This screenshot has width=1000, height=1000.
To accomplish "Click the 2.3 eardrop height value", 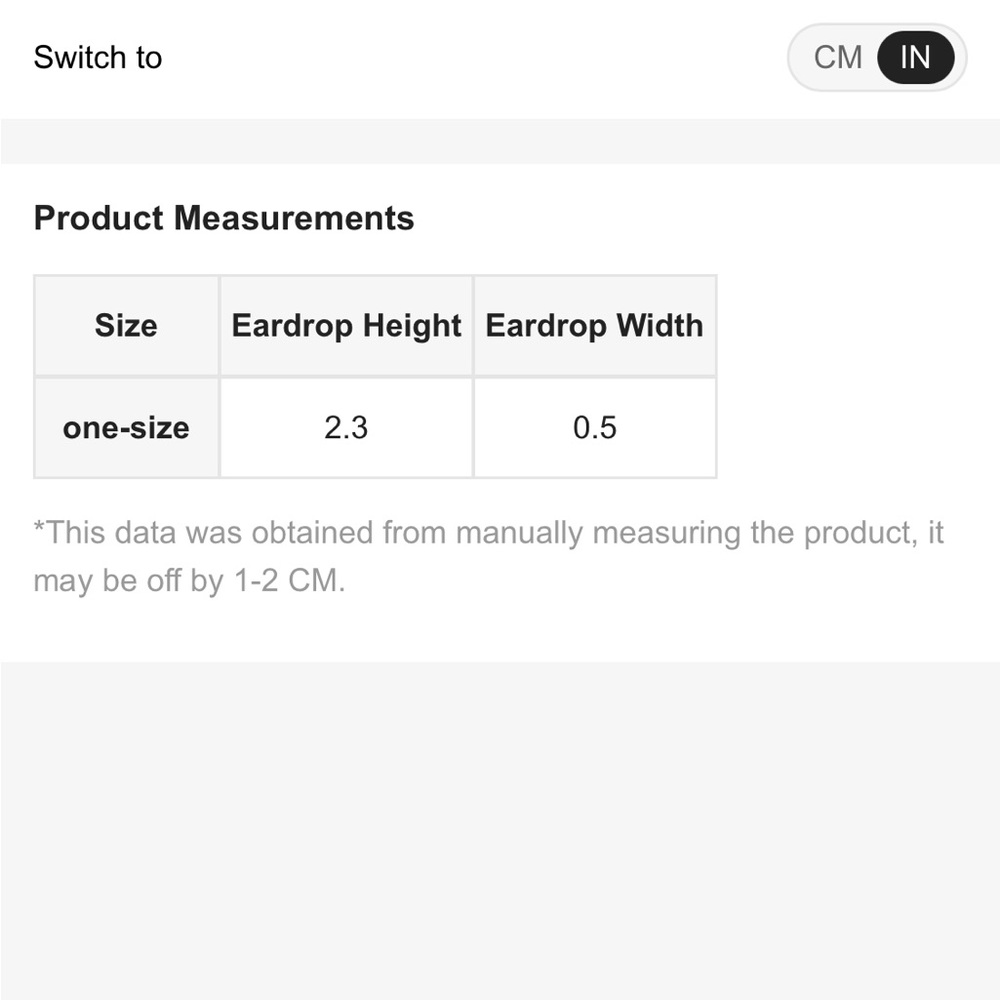I will tap(346, 428).
